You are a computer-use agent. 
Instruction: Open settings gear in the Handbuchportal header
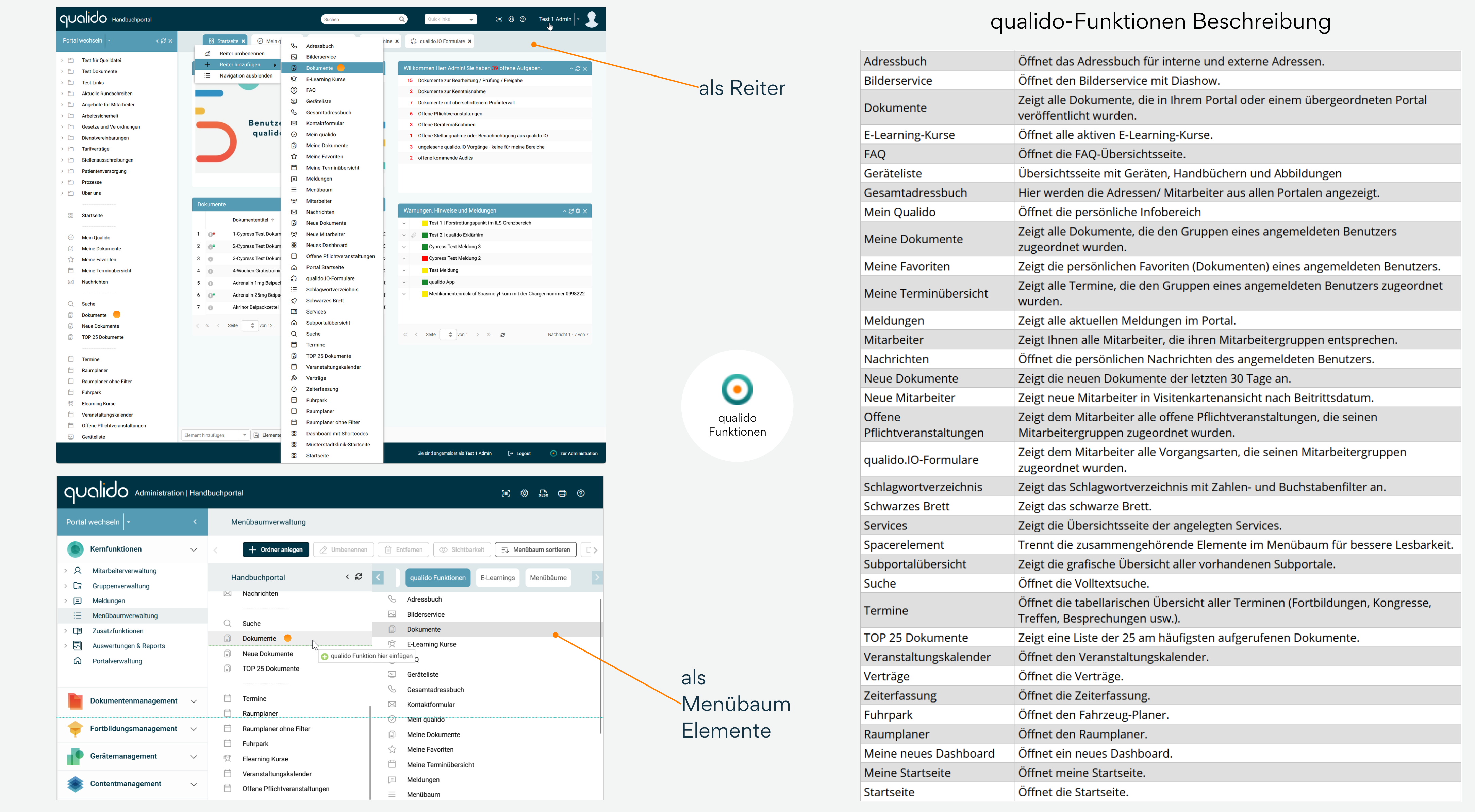click(511, 19)
